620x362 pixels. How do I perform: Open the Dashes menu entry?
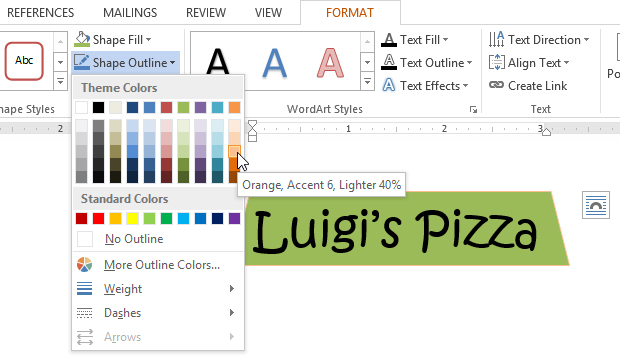tap(158, 313)
